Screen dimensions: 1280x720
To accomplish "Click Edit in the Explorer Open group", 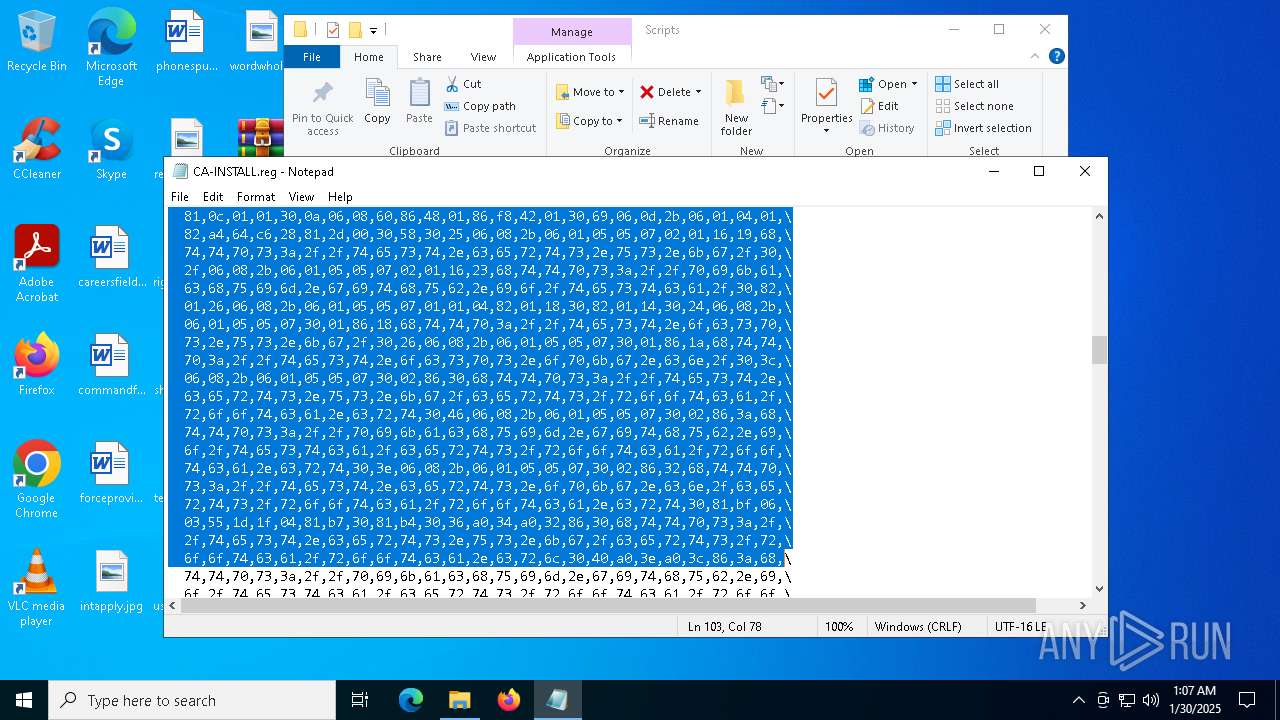I will [878, 106].
